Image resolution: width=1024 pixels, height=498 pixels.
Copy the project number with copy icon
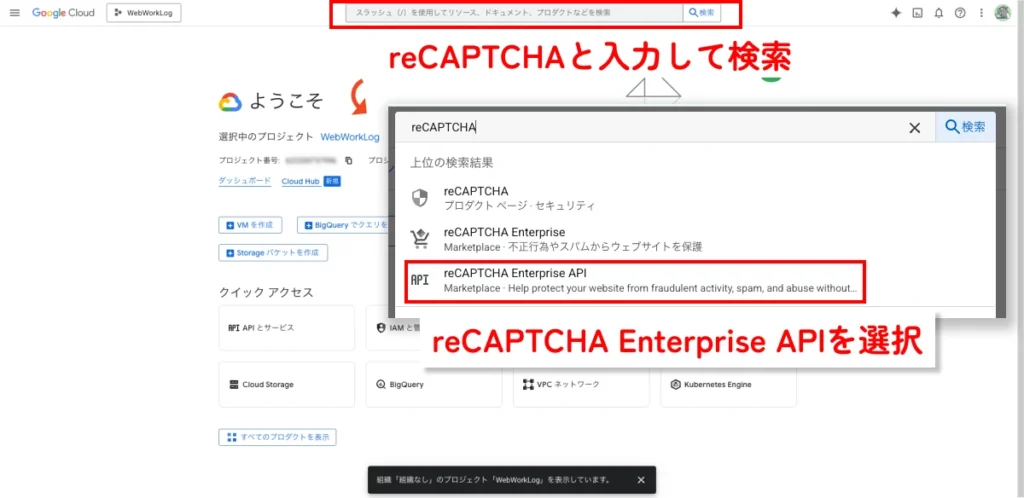click(349, 160)
